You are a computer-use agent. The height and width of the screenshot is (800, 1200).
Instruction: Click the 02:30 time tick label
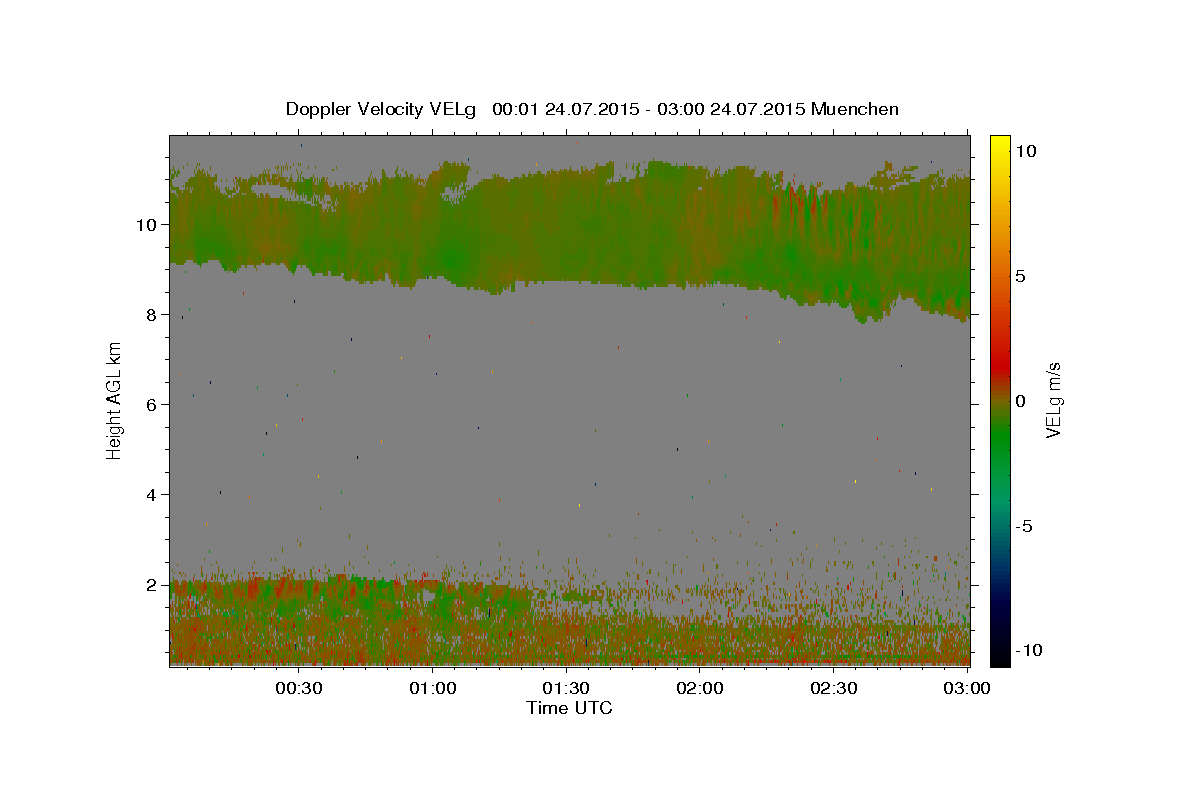coord(833,688)
